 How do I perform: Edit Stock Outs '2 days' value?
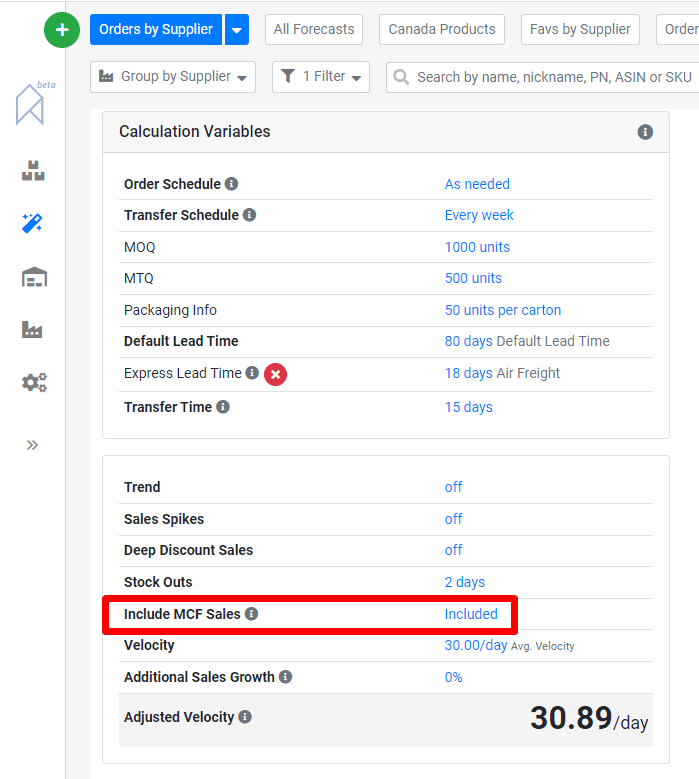(x=465, y=582)
